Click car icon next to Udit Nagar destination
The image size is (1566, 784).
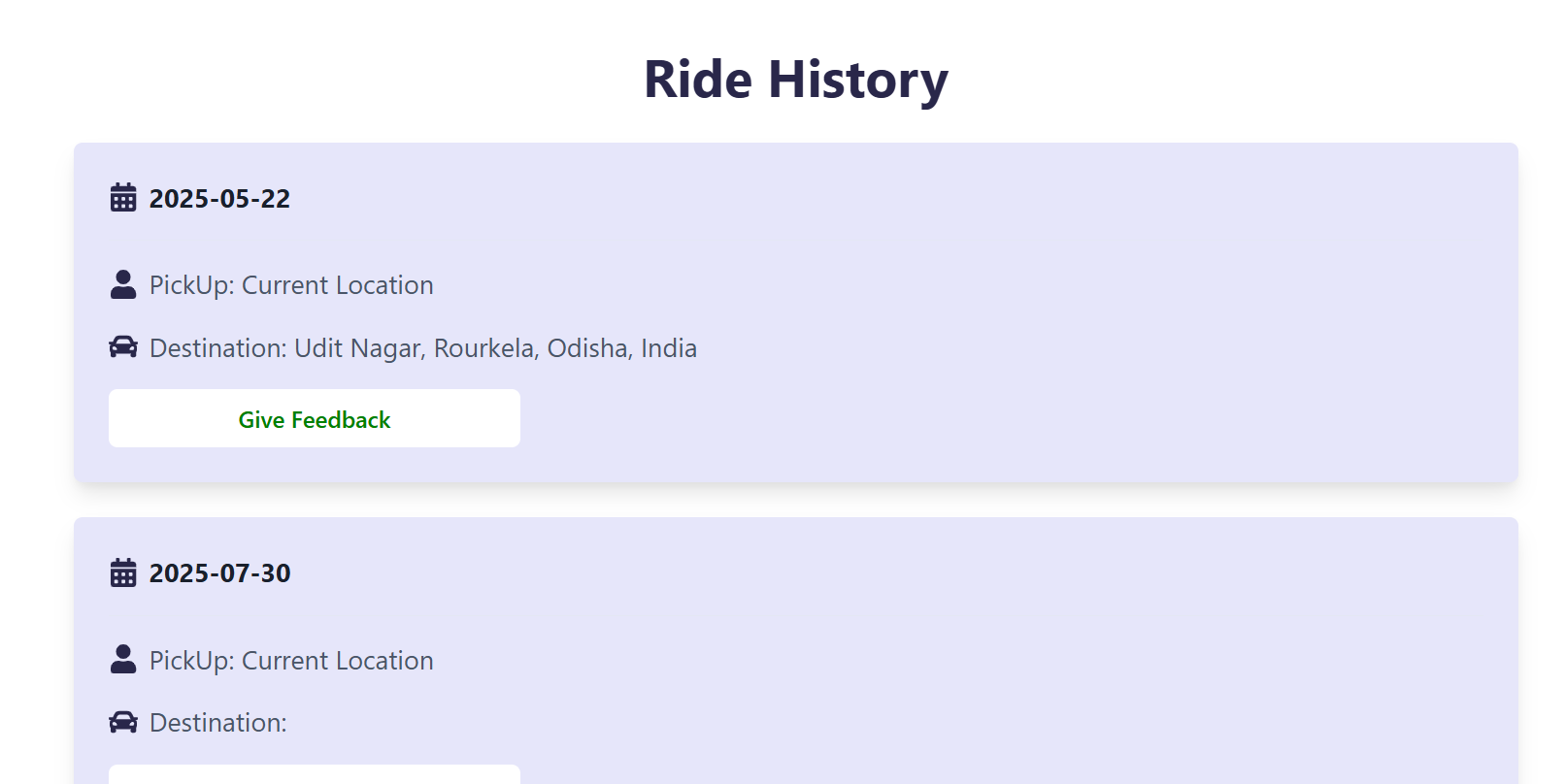coord(123,347)
